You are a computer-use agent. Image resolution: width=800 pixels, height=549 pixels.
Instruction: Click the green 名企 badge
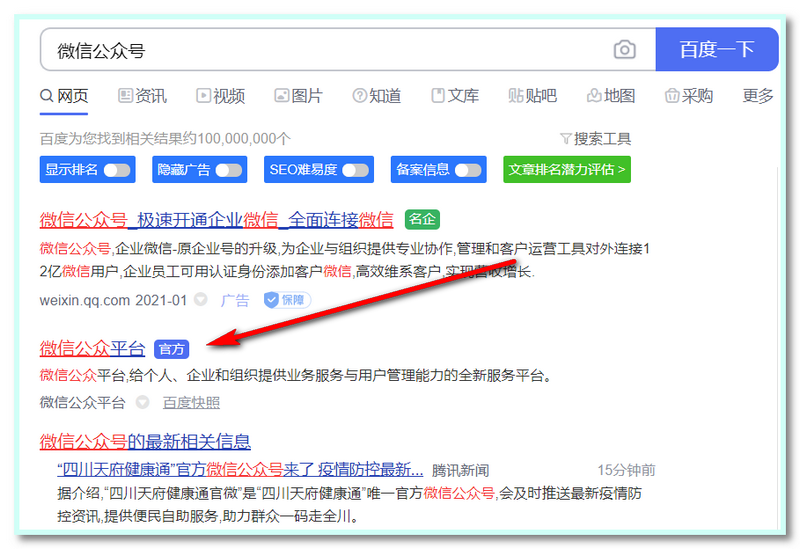(x=422, y=219)
